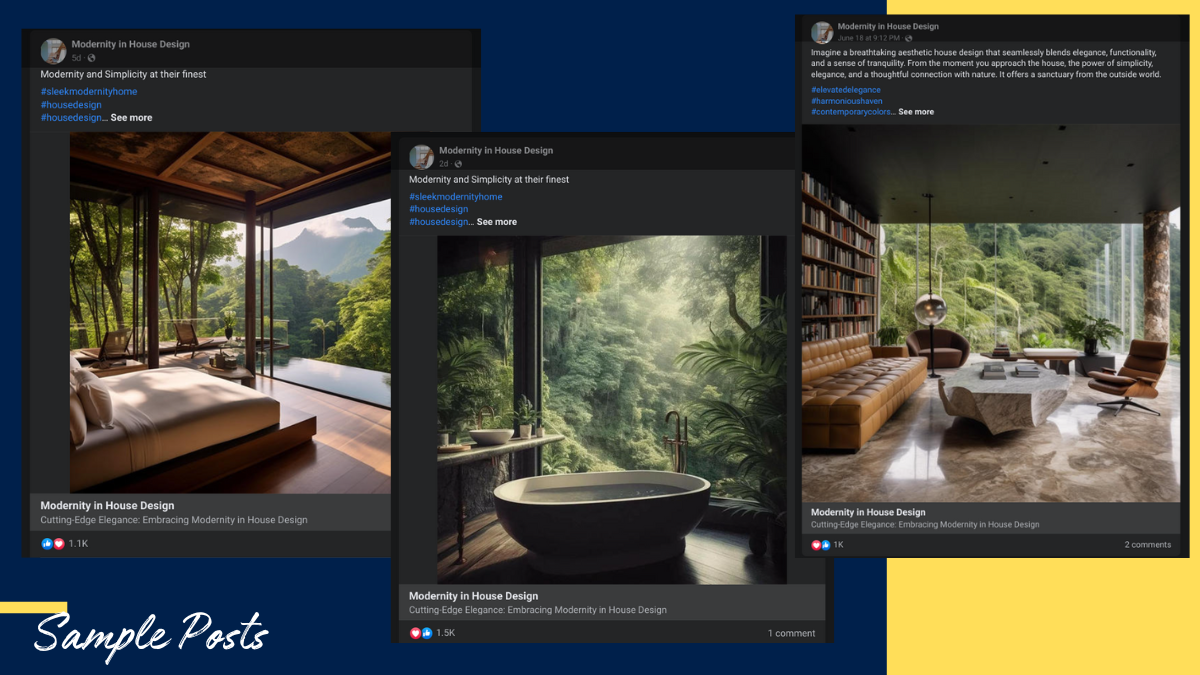Image resolution: width=1200 pixels, height=675 pixels.
Task: Open the first #housedesign hashtag in 5d post
Action: [x=71, y=105]
